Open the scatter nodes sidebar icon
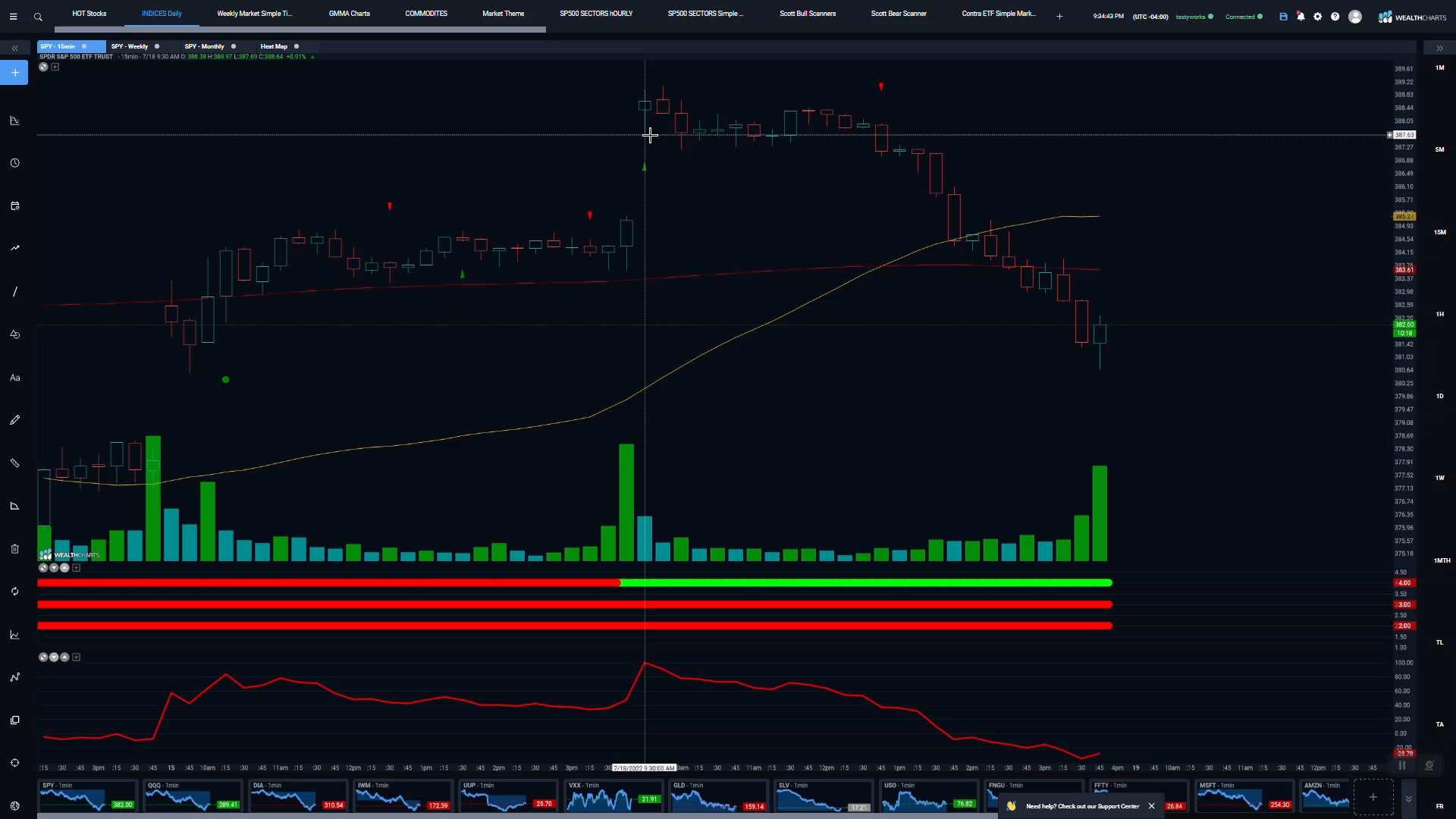Viewport: 1456px width, 819px height. [x=14, y=677]
